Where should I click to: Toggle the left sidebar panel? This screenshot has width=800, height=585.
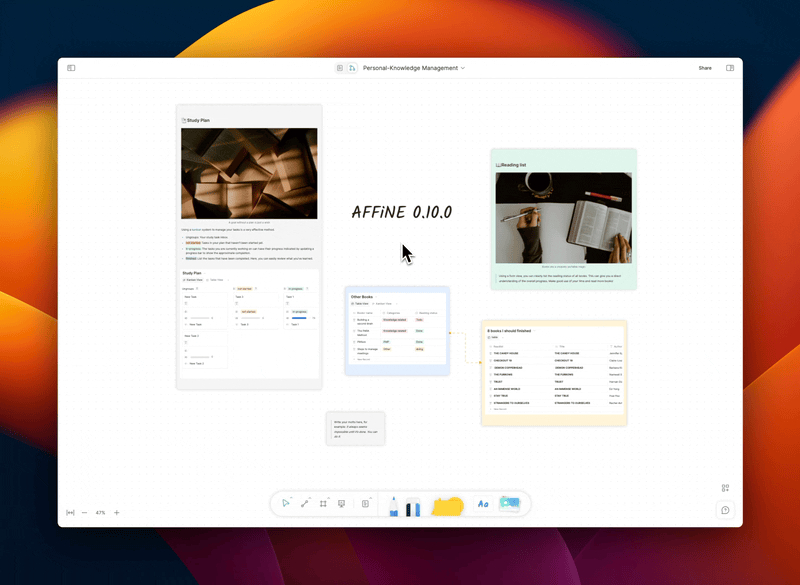(71, 68)
